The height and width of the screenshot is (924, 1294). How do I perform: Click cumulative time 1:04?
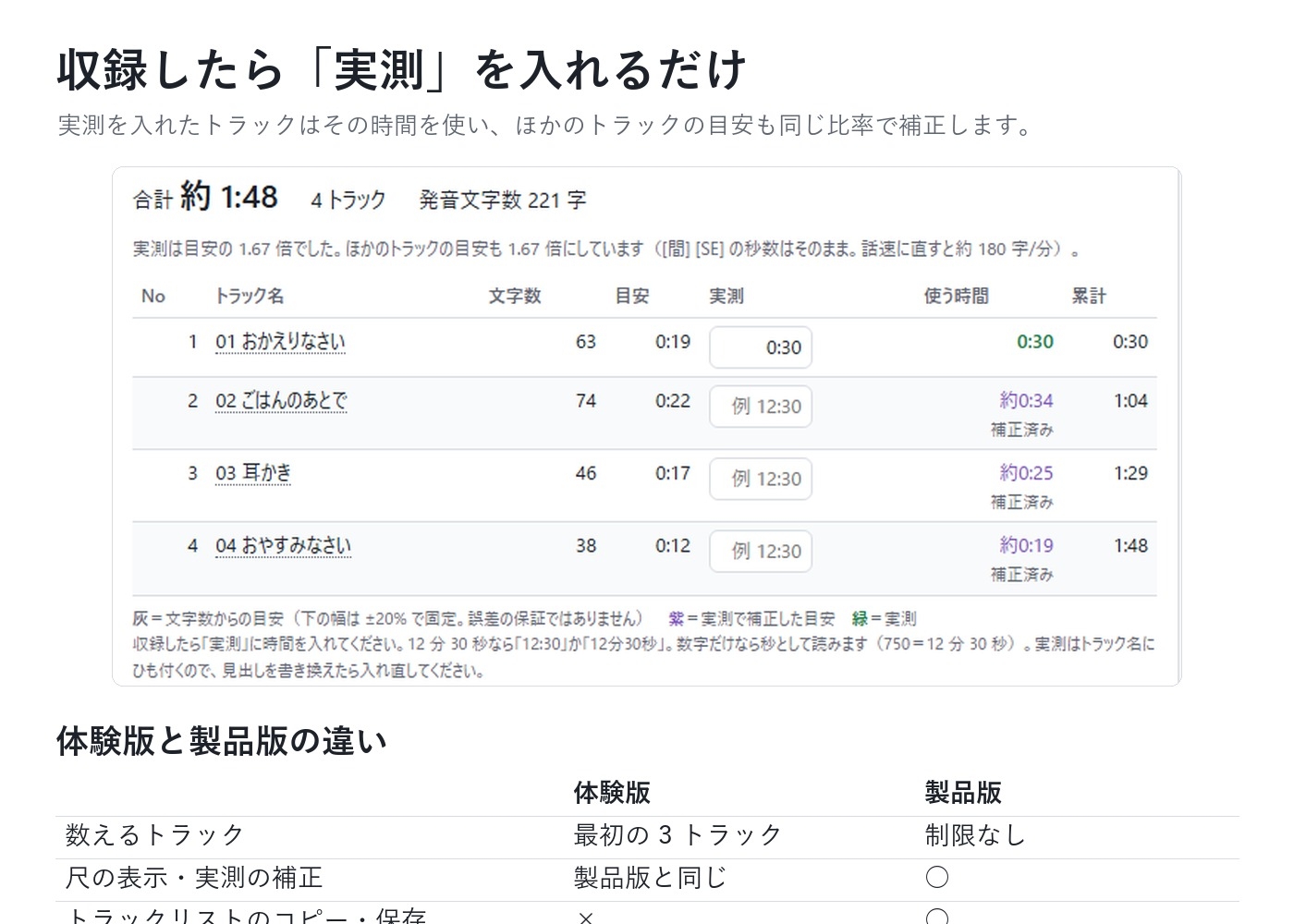(1130, 401)
